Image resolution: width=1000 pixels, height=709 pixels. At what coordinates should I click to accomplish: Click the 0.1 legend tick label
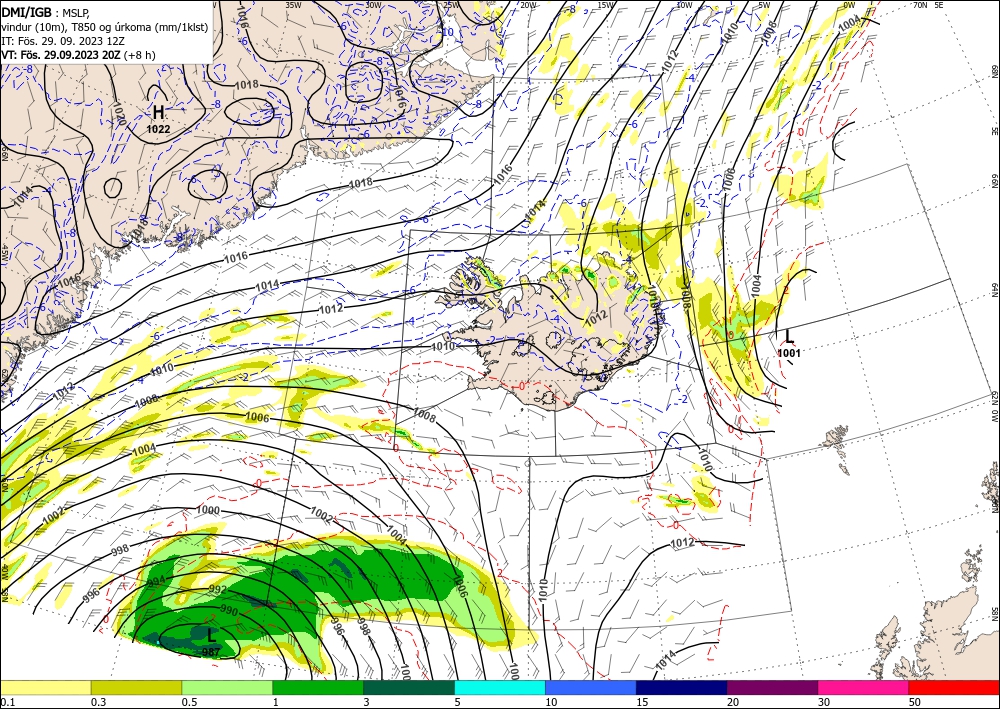click(x=6, y=702)
